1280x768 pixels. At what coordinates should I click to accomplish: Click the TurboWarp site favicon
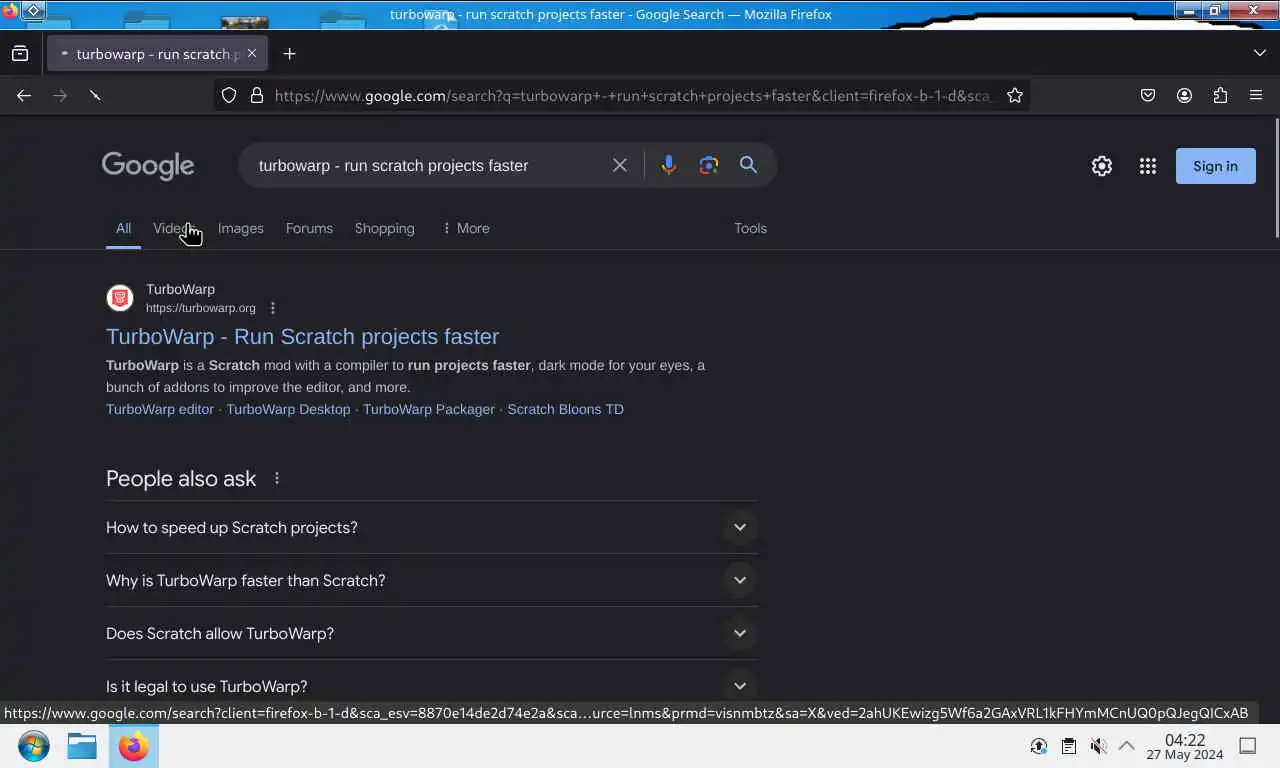[x=120, y=298]
